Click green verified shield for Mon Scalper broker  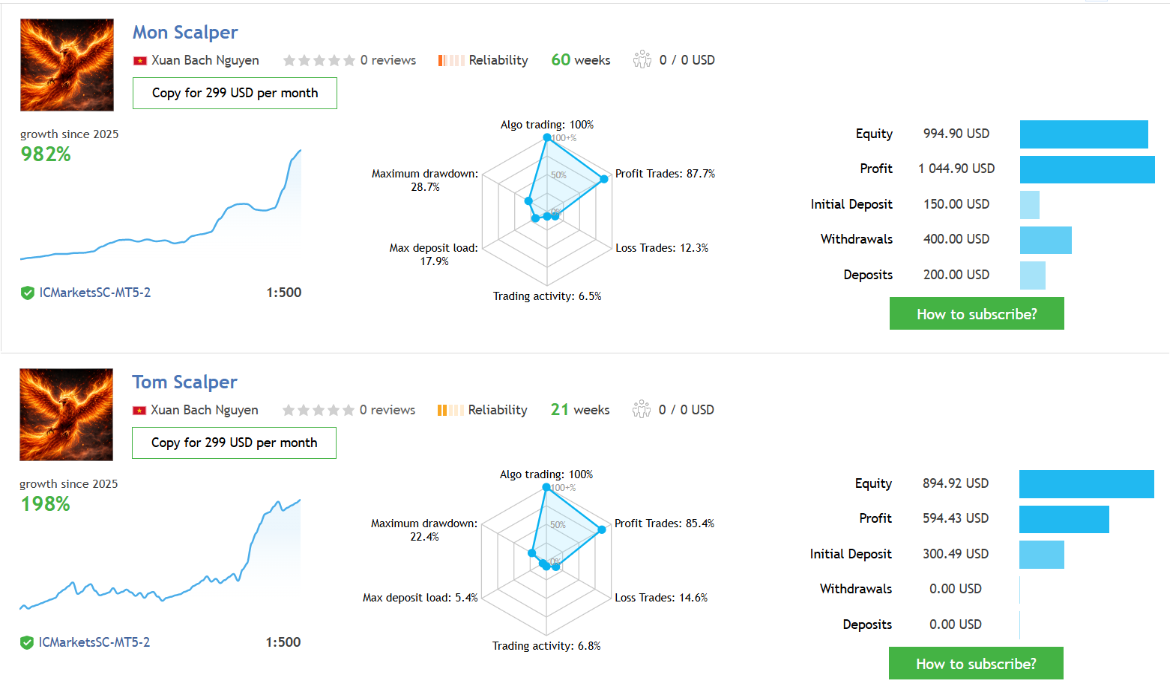(x=28, y=293)
